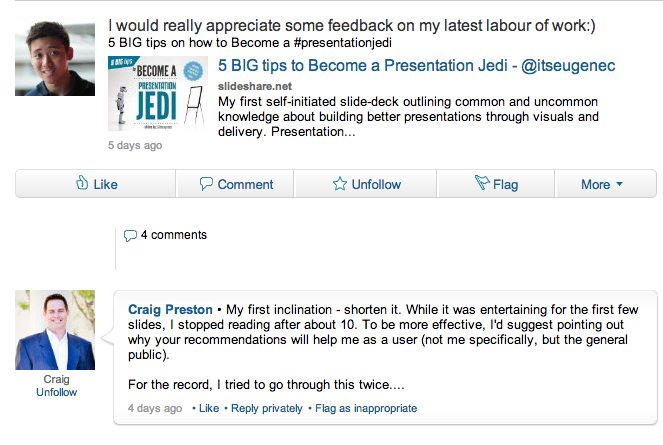663x445 pixels.
Task: Click Reply privately on the comment
Action: point(265,408)
